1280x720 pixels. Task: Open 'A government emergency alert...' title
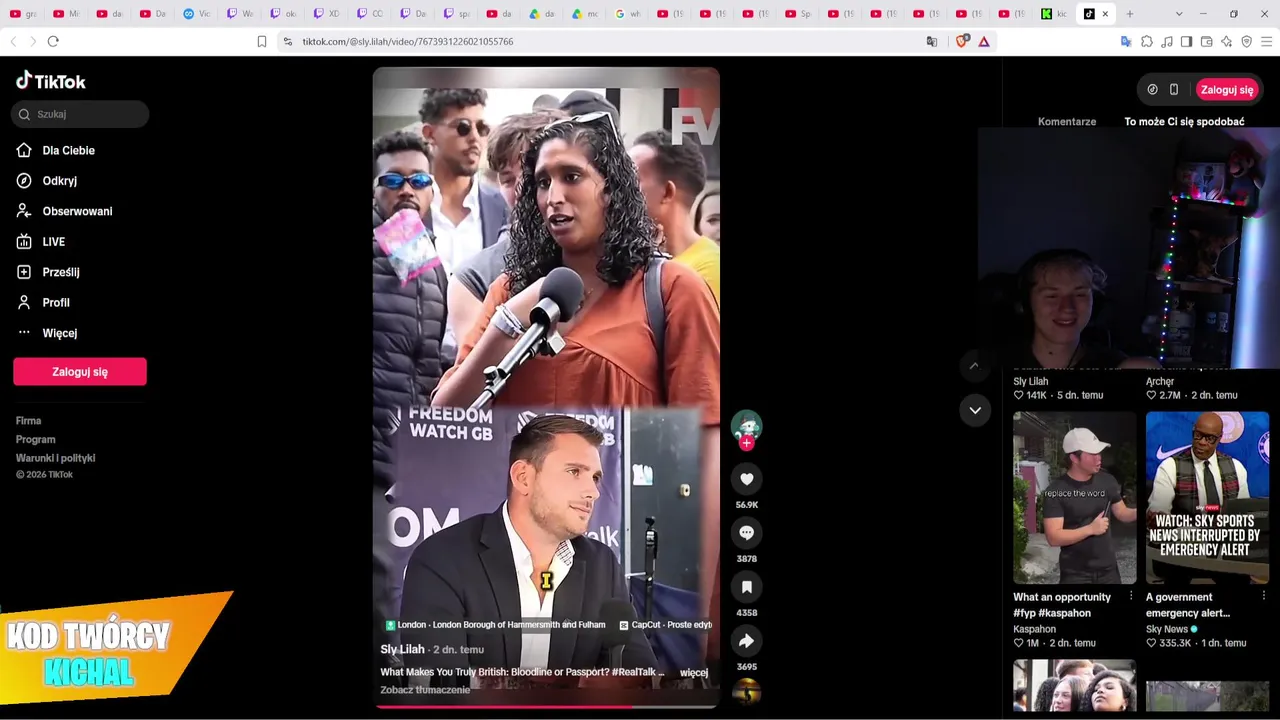(1193, 605)
